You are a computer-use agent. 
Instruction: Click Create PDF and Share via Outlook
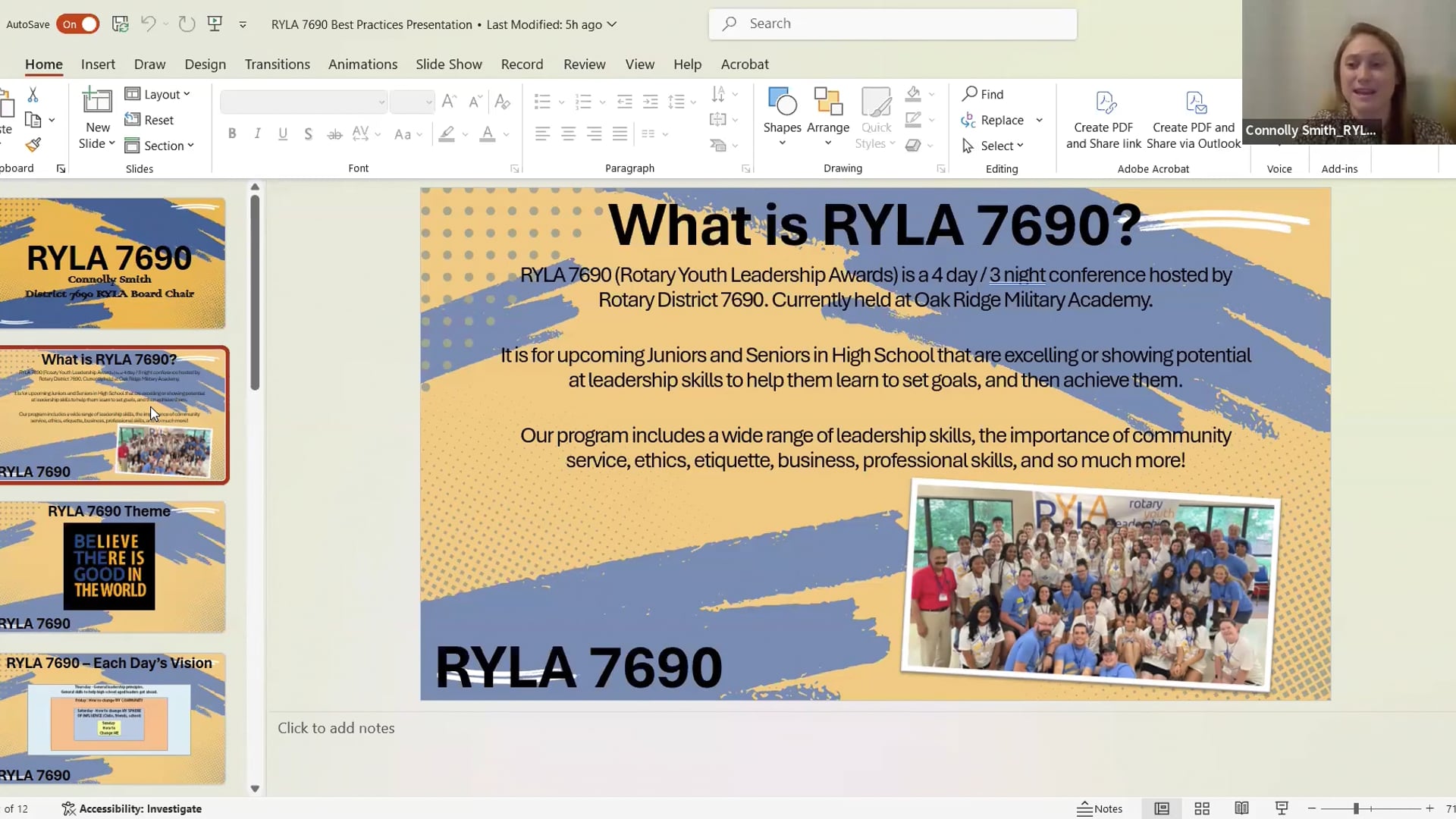pyautogui.click(x=1194, y=119)
